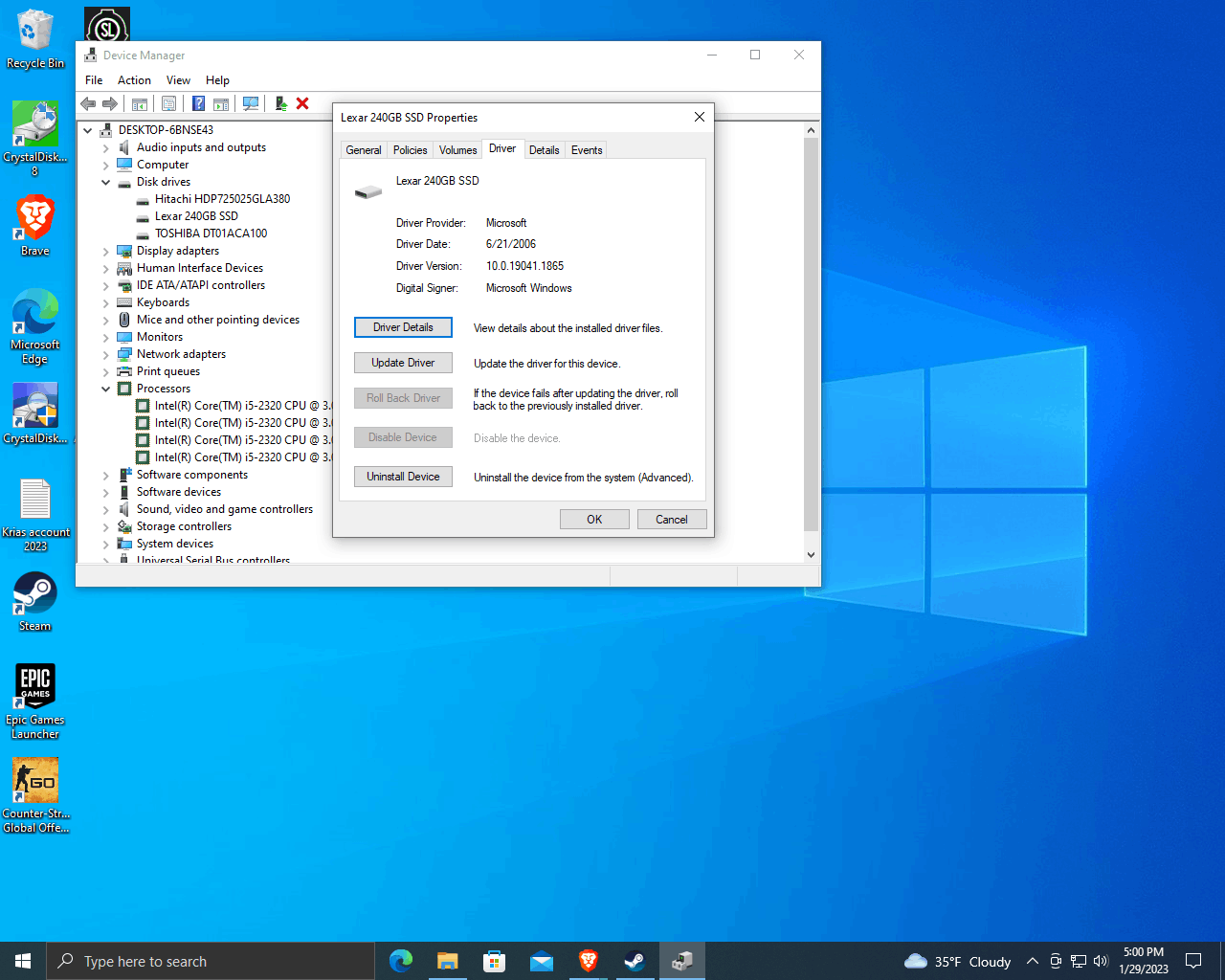The width and height of the screenshot is (1225, 980).
Task: Select Hitachi HDP725025GLA380 in the tree
Action: pos(222,199)
